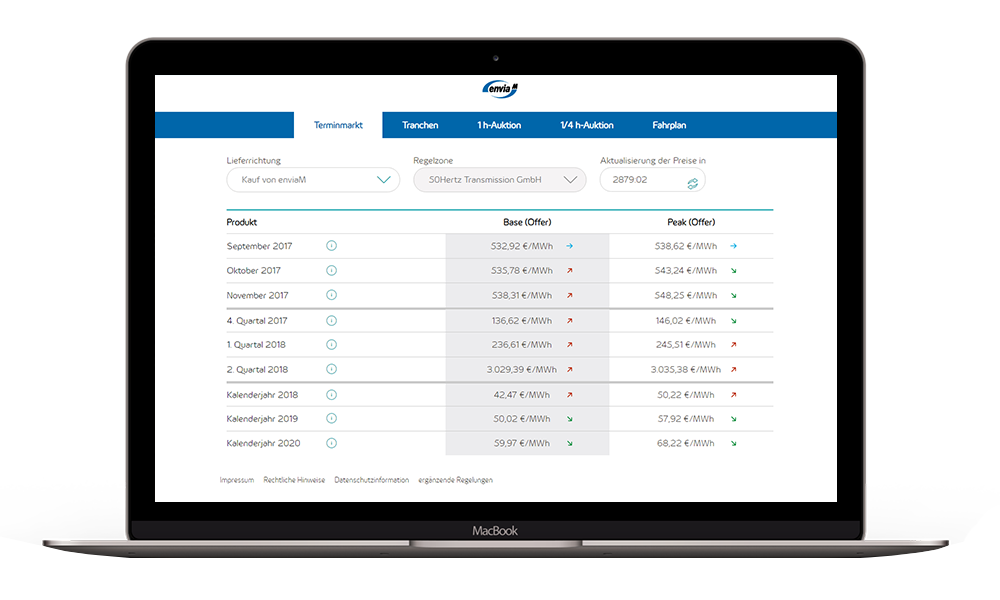This screenshot has width=1000, height=600.
Task: Click the enviaM logo
Action: point(500,89)
